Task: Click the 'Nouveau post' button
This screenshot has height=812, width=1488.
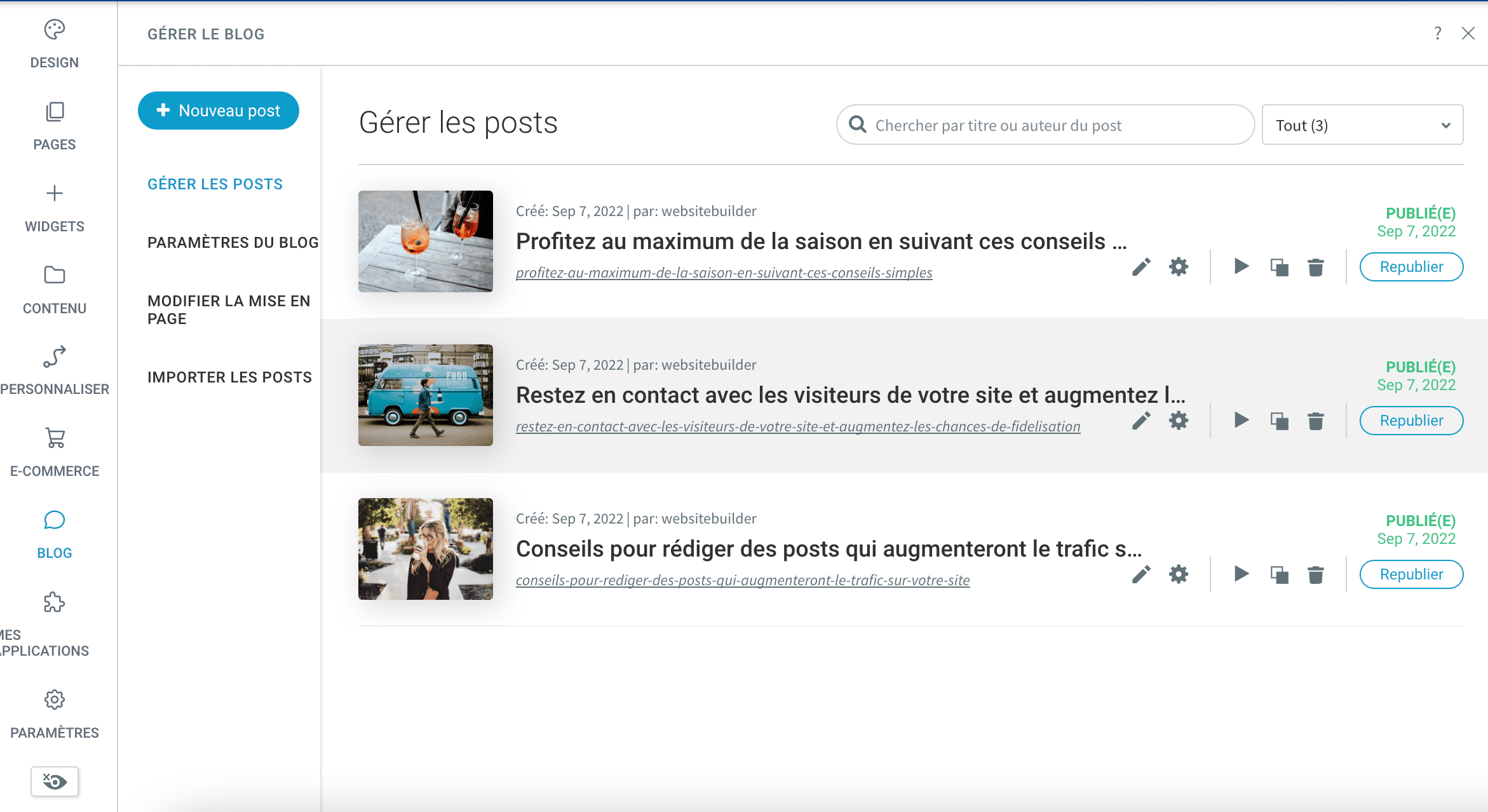Action: coord(219,111)
